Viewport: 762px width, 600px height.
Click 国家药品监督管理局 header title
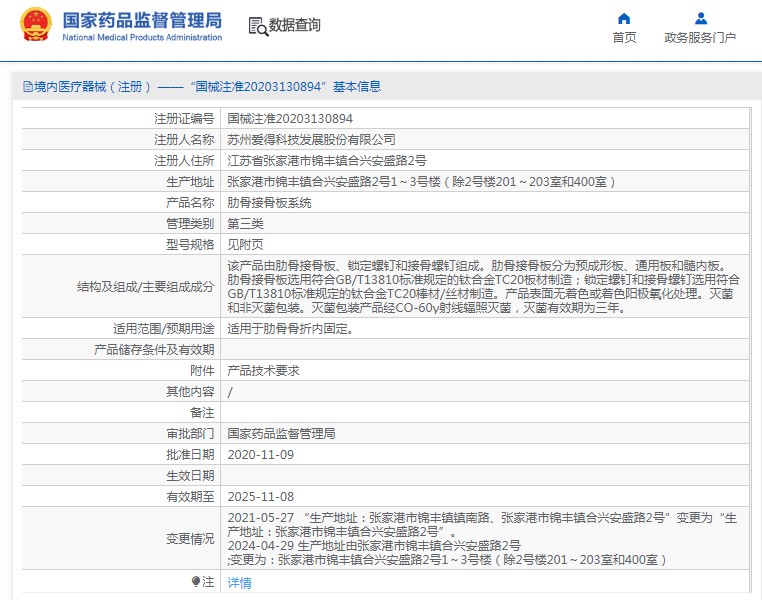142,20
